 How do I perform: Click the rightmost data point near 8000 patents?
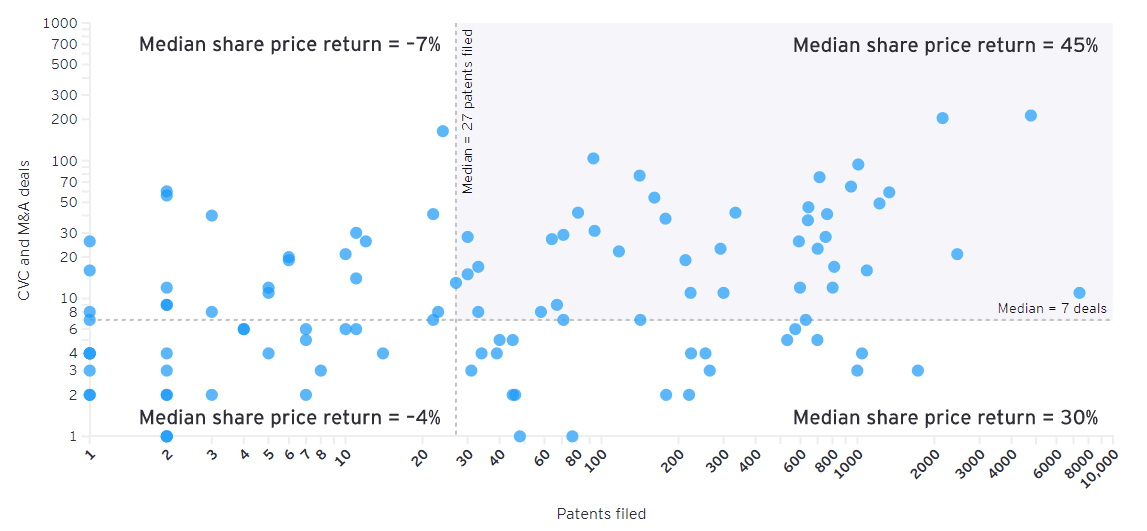tap(1079, 293)
